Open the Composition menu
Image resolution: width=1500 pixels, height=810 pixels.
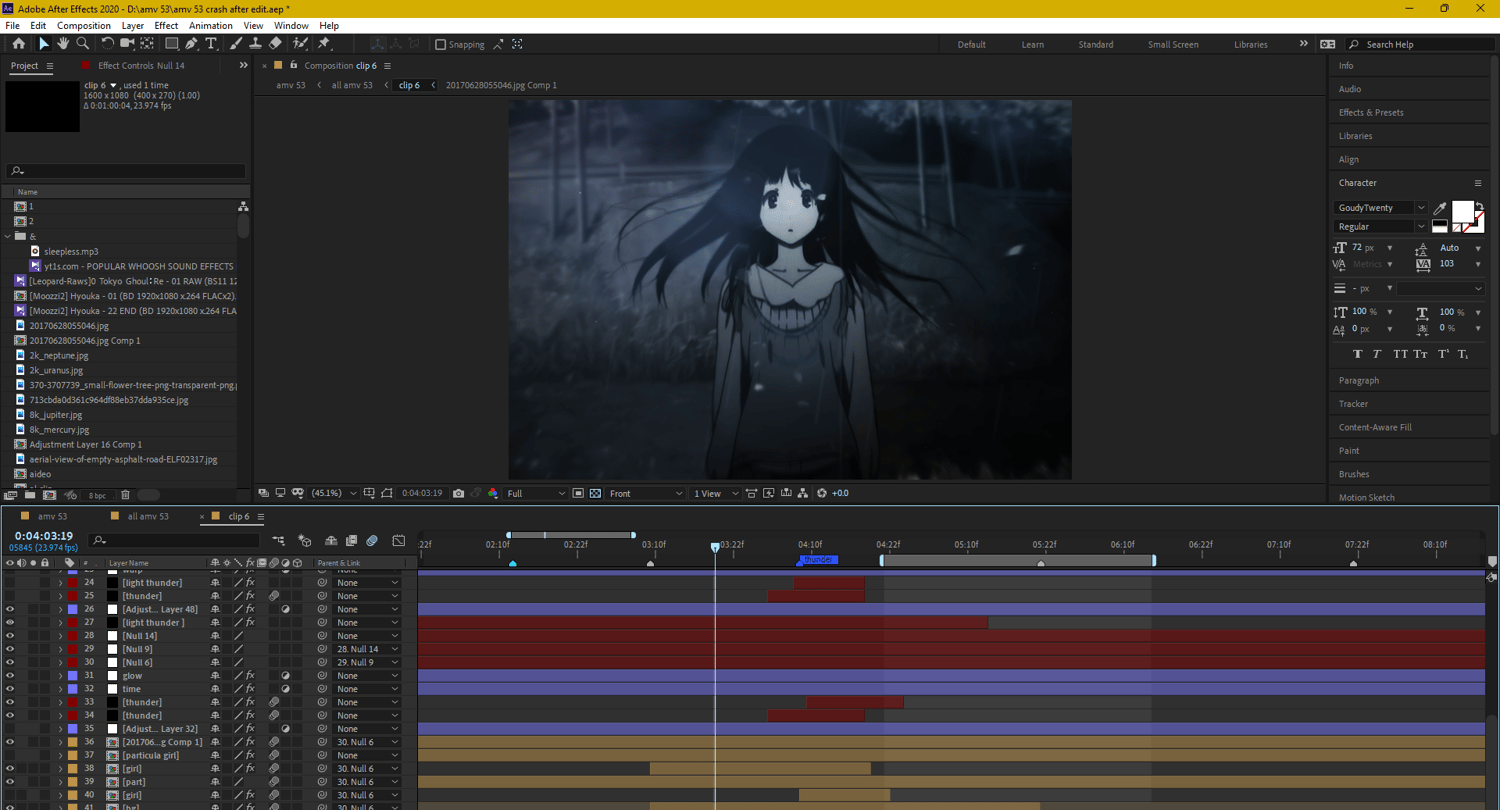coord(84,25)
